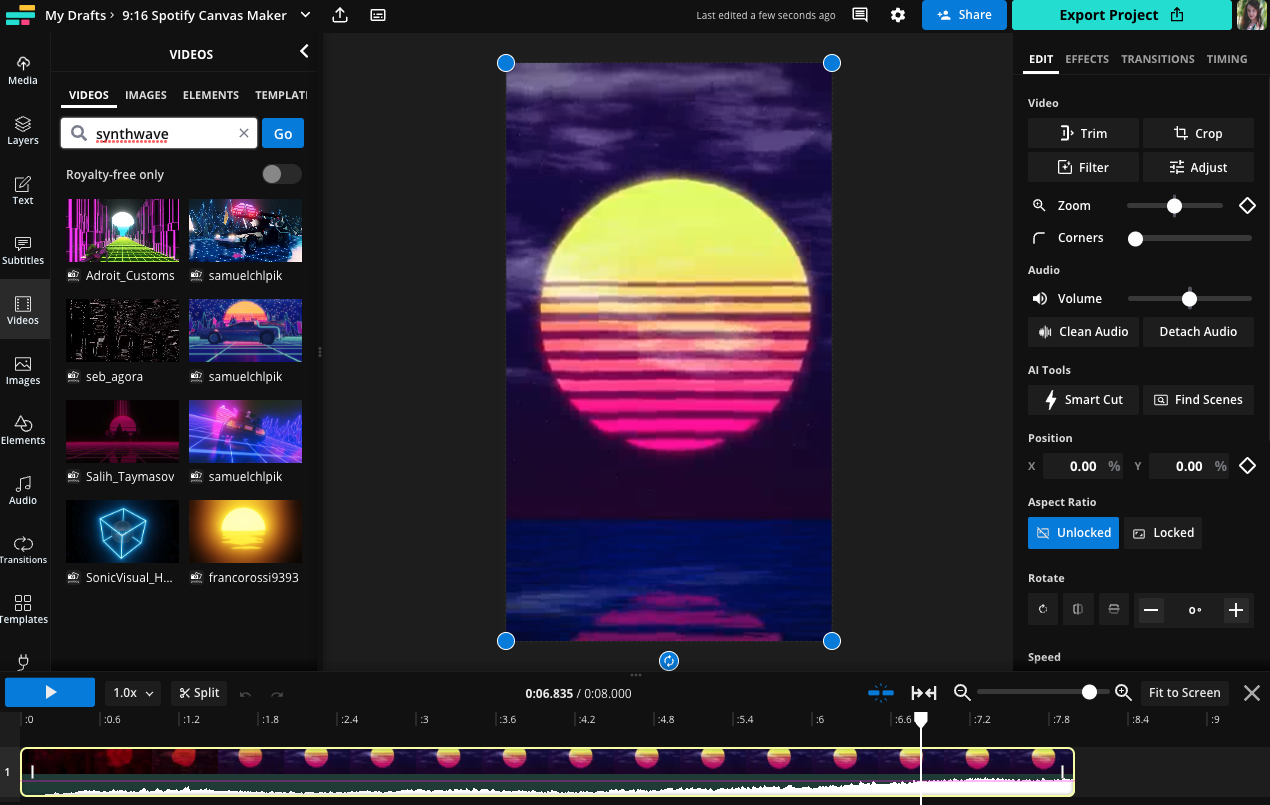Viewport: 1270px width, 805px height.
Task: Select the francorossi9393 sunset video thumbnail
Action: tap(245, 531)
